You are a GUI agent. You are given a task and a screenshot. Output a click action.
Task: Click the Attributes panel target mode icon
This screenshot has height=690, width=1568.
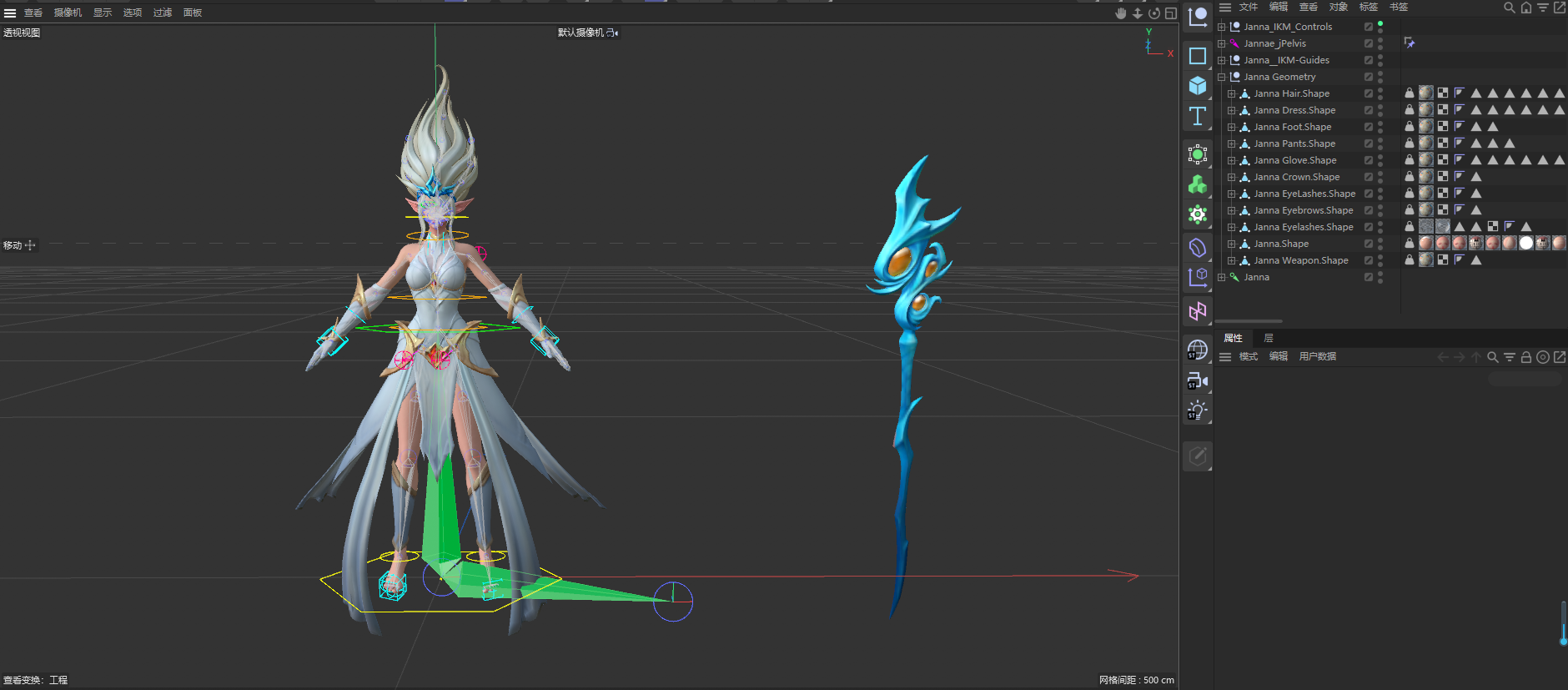(1543, 357)
